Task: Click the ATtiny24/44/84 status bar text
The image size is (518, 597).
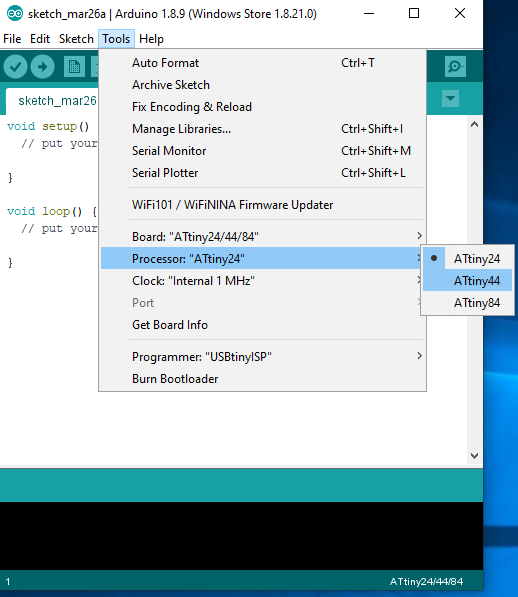Action: [426, 582]
